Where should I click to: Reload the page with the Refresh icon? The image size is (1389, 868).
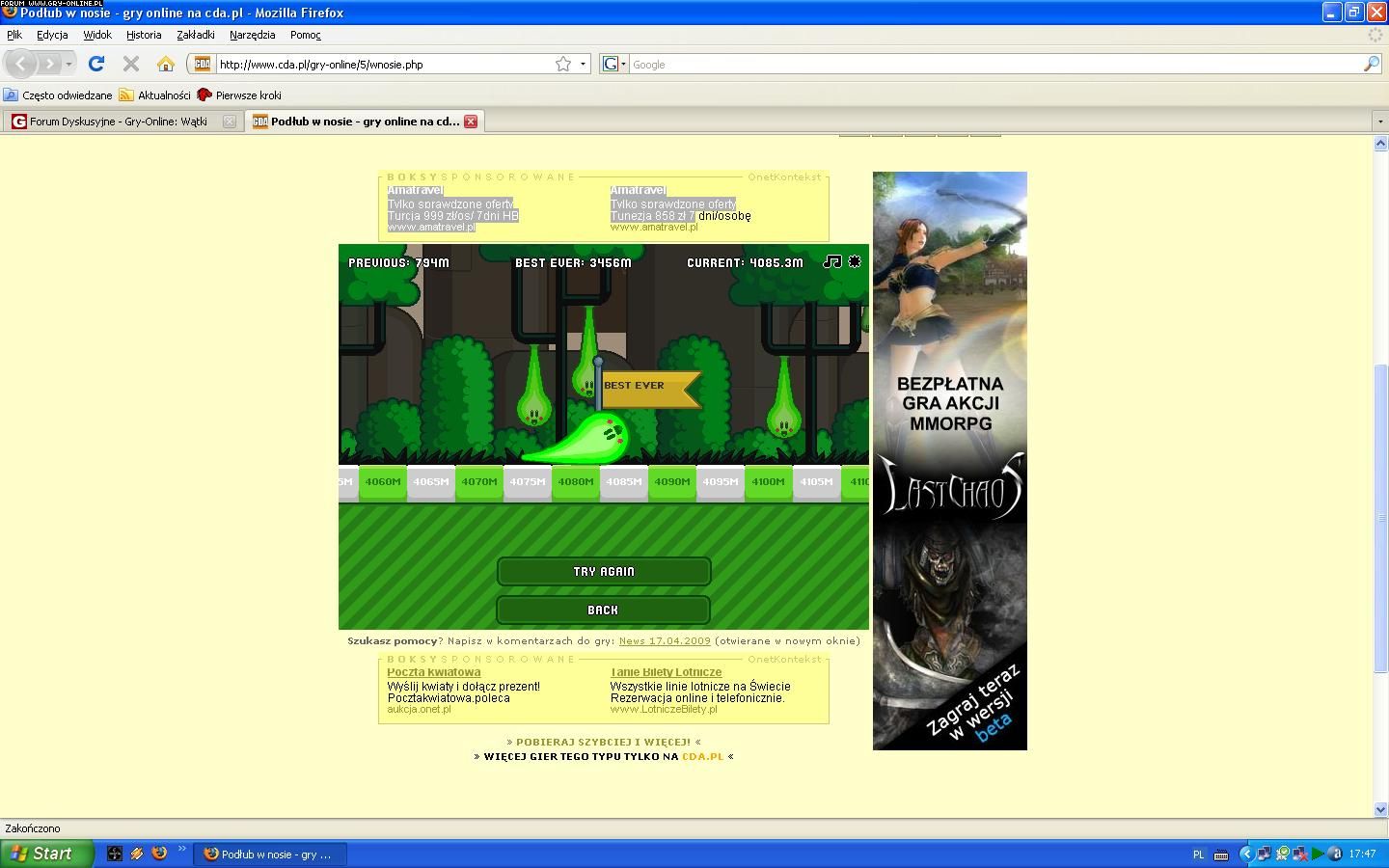tap(95, 64)
